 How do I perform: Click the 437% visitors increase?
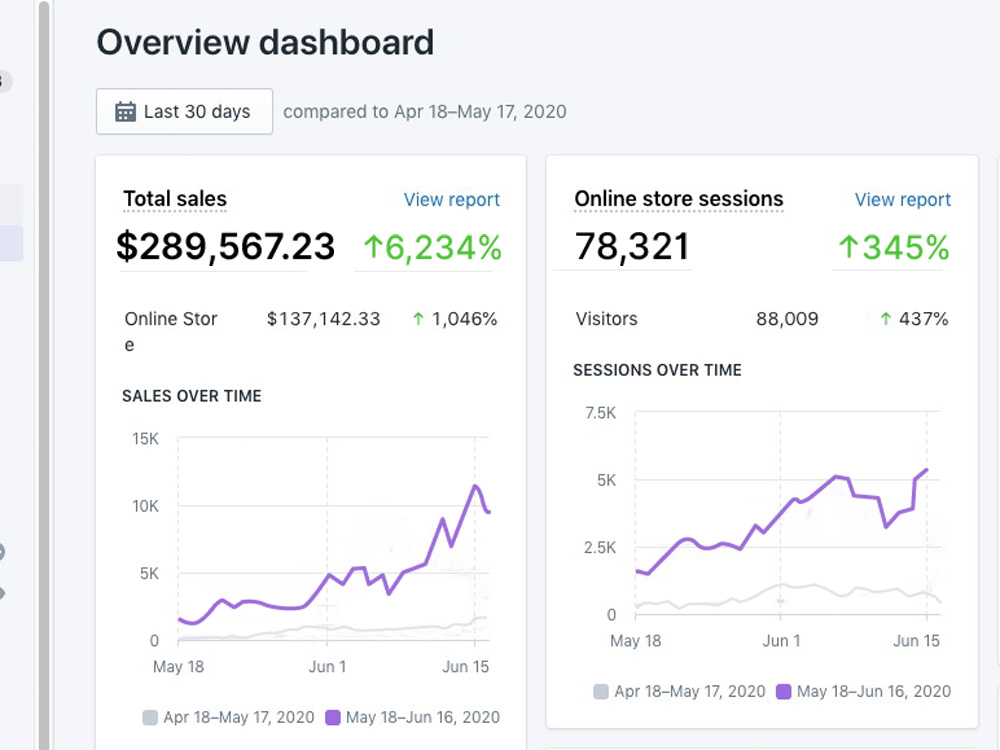click(x=914, y=319)
